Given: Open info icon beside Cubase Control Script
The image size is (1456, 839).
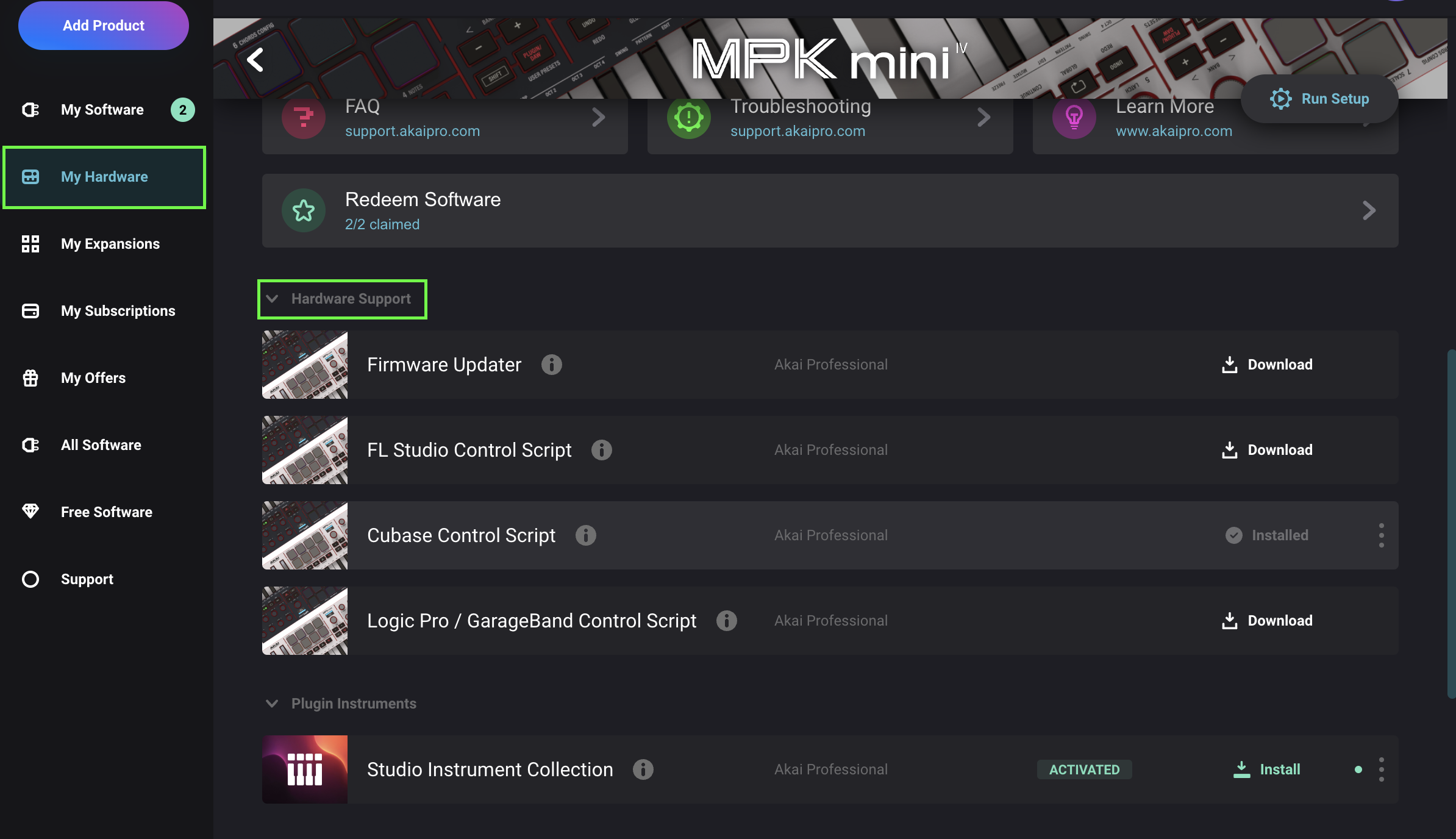Looking at the screenshot, I should pos(585,535).
